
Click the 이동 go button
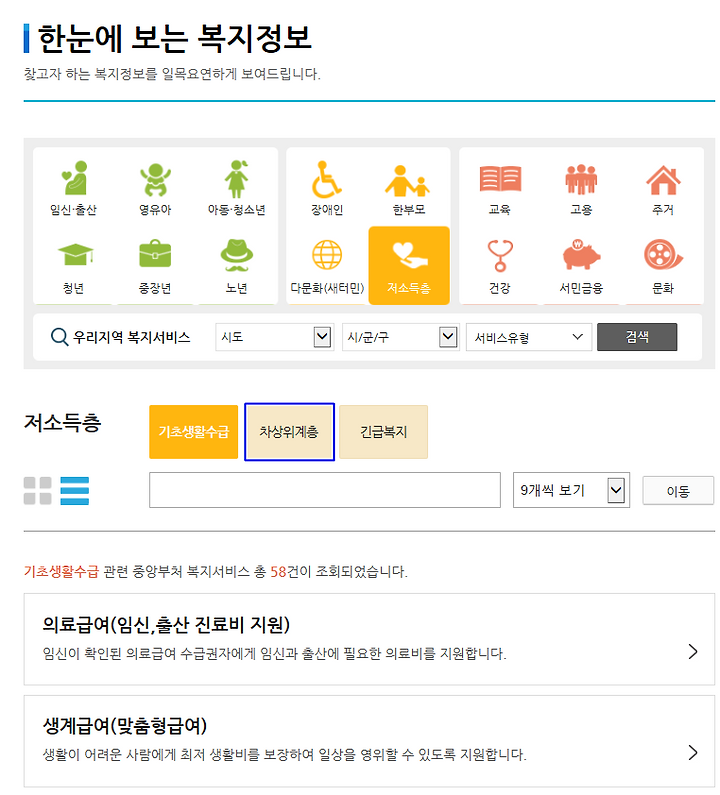click(x=678, y=491)
